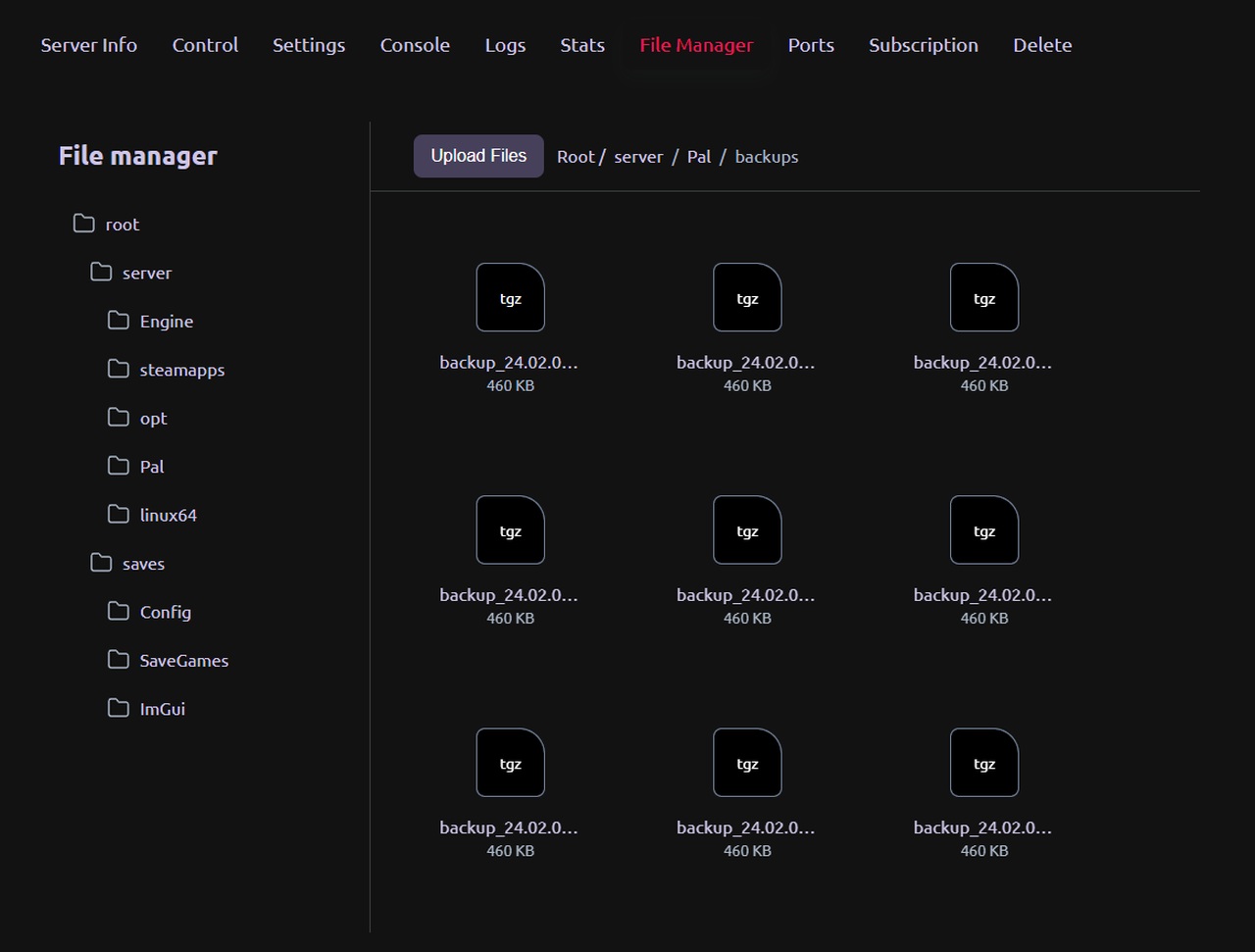Open the root folder icon in tree
1255x952 pixels.
(x=84, y=224)
